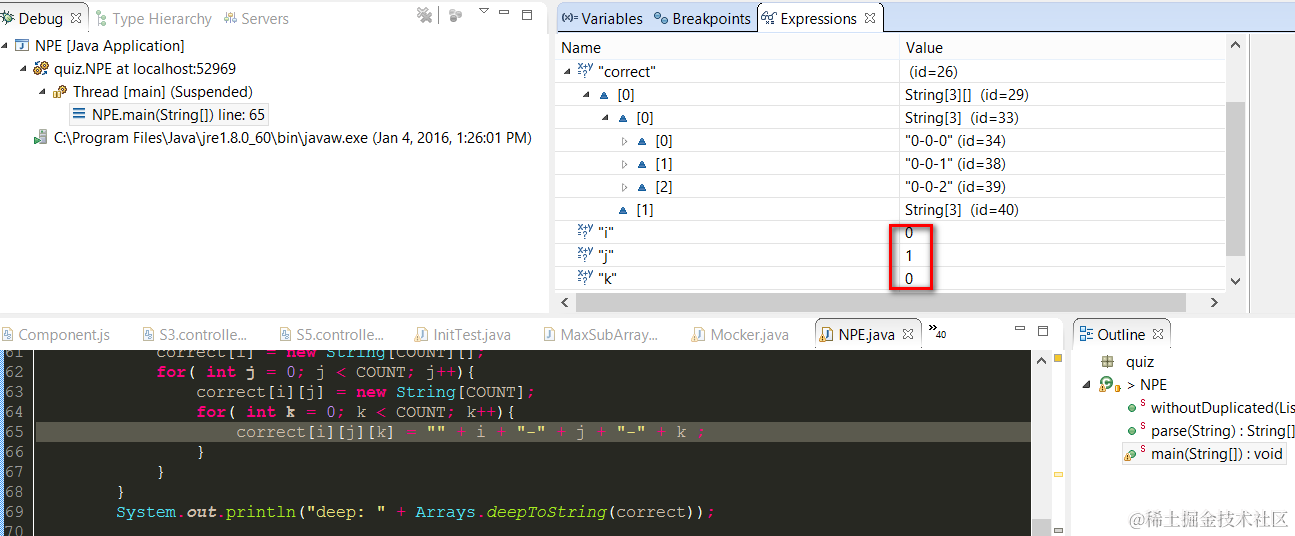Open the Mocker.java editor tab
This screenshot has height=536, width=1295.
[x=740, y=335]
